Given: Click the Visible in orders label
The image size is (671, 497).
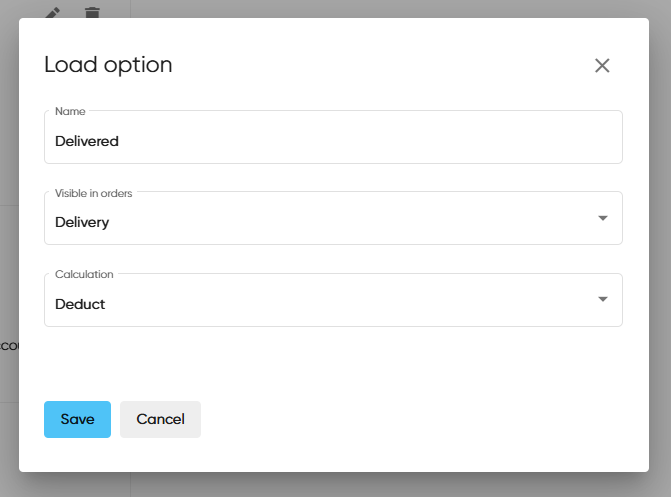Looking at the screenshot, I should click(x=93, y=193).
